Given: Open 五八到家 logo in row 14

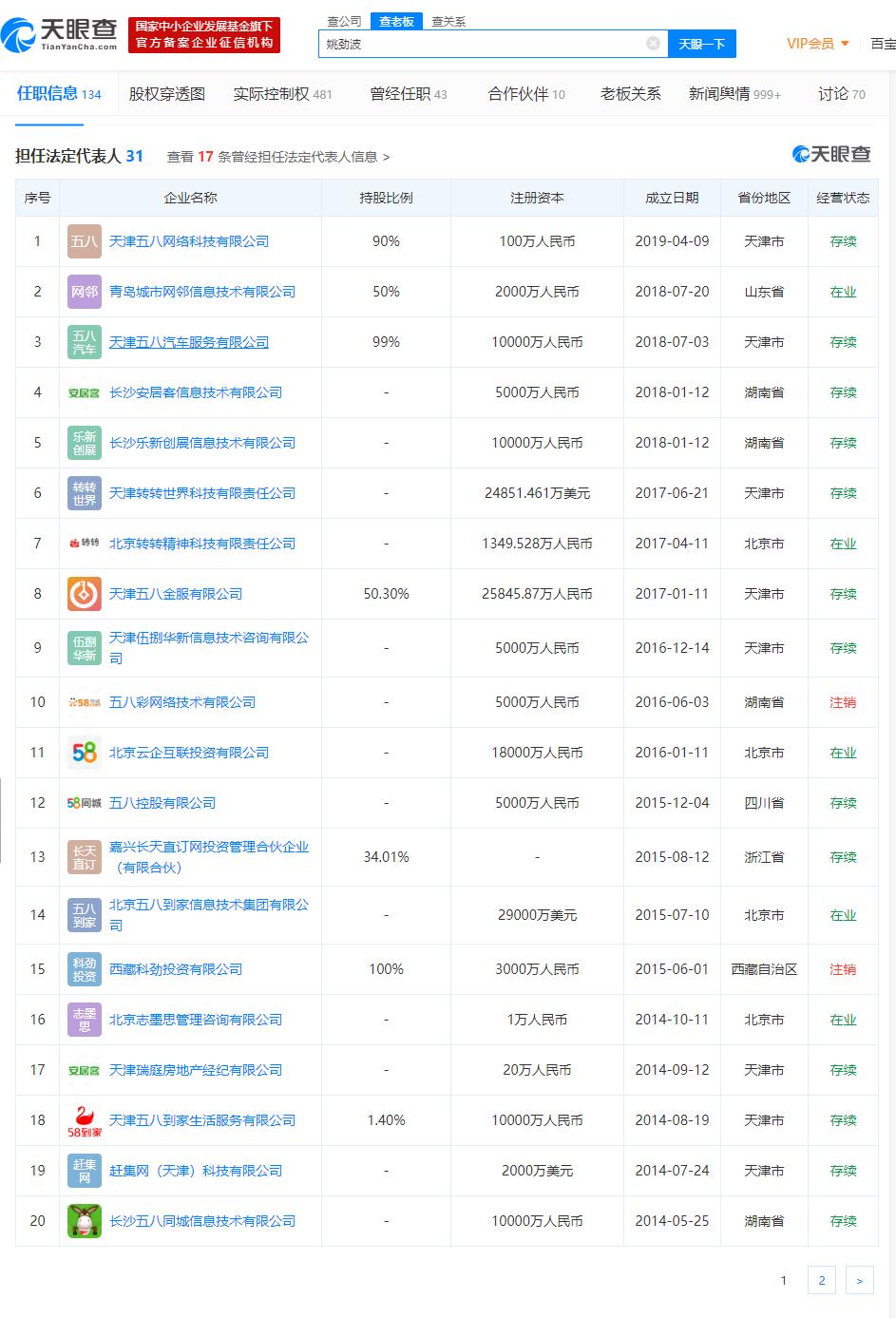Looking at the screenshot, I should click(85, 915).
